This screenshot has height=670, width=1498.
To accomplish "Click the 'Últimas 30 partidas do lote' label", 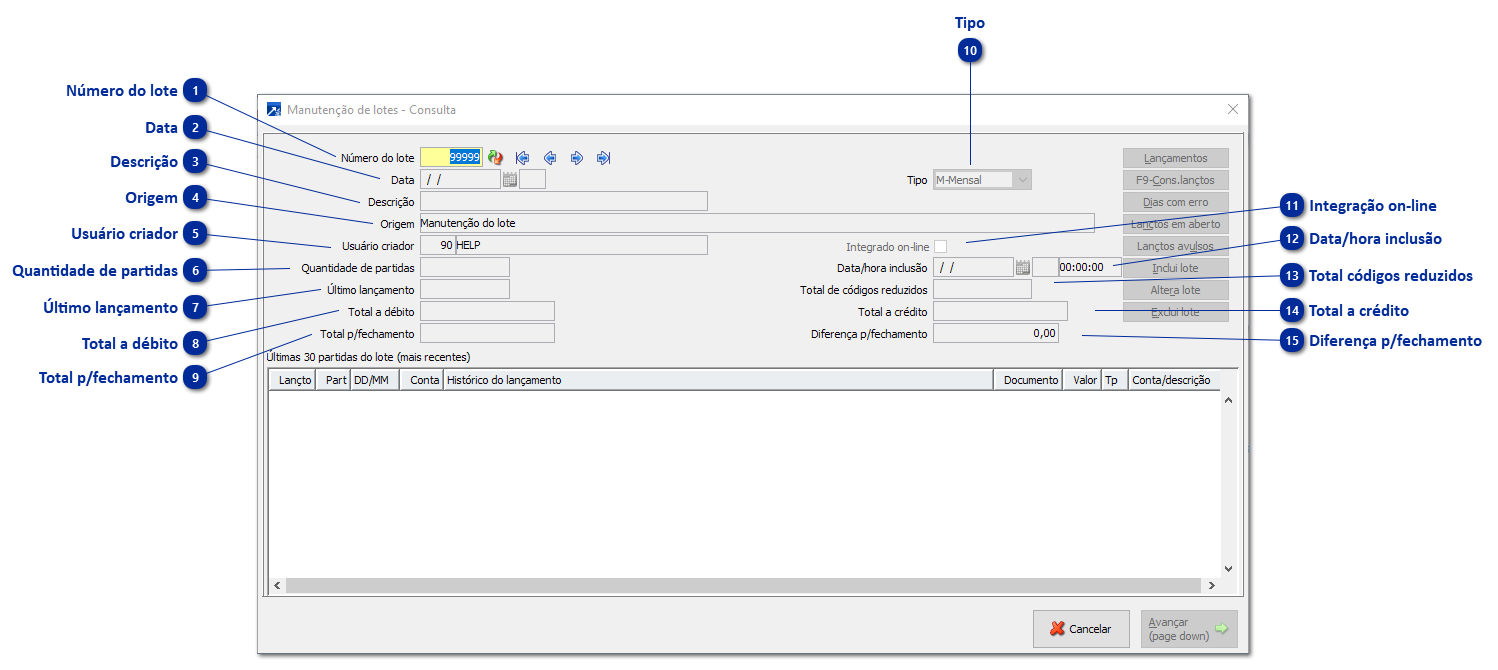I will pos(368,356).
